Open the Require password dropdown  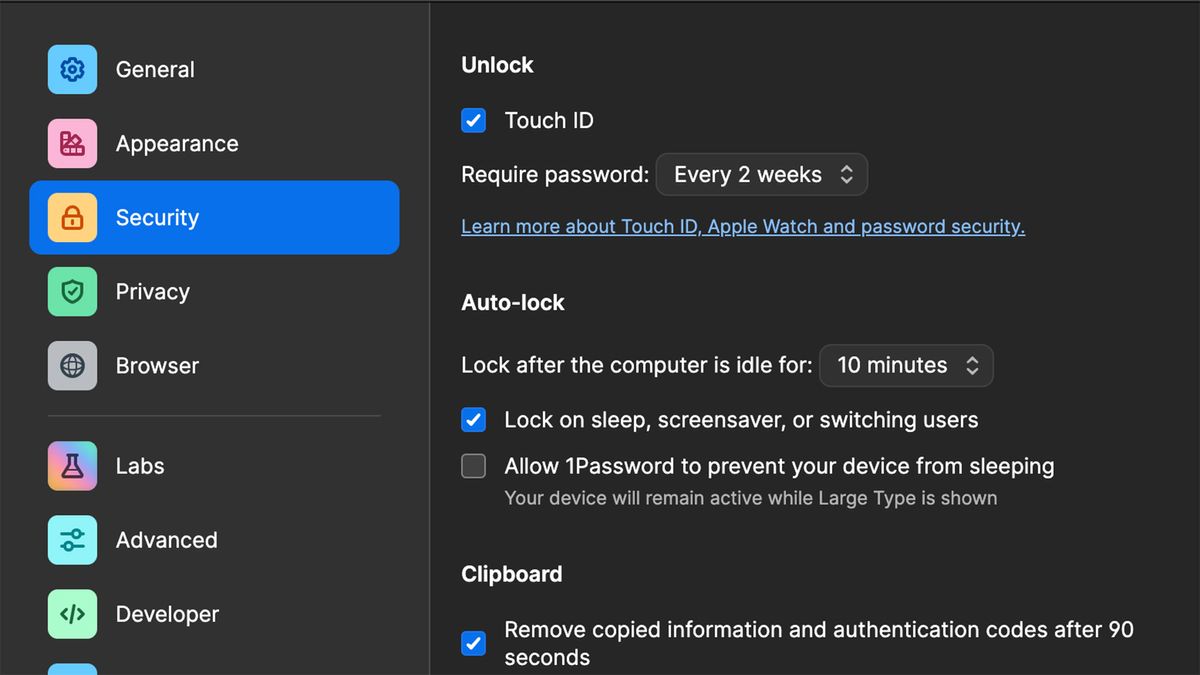click(761, 174)
